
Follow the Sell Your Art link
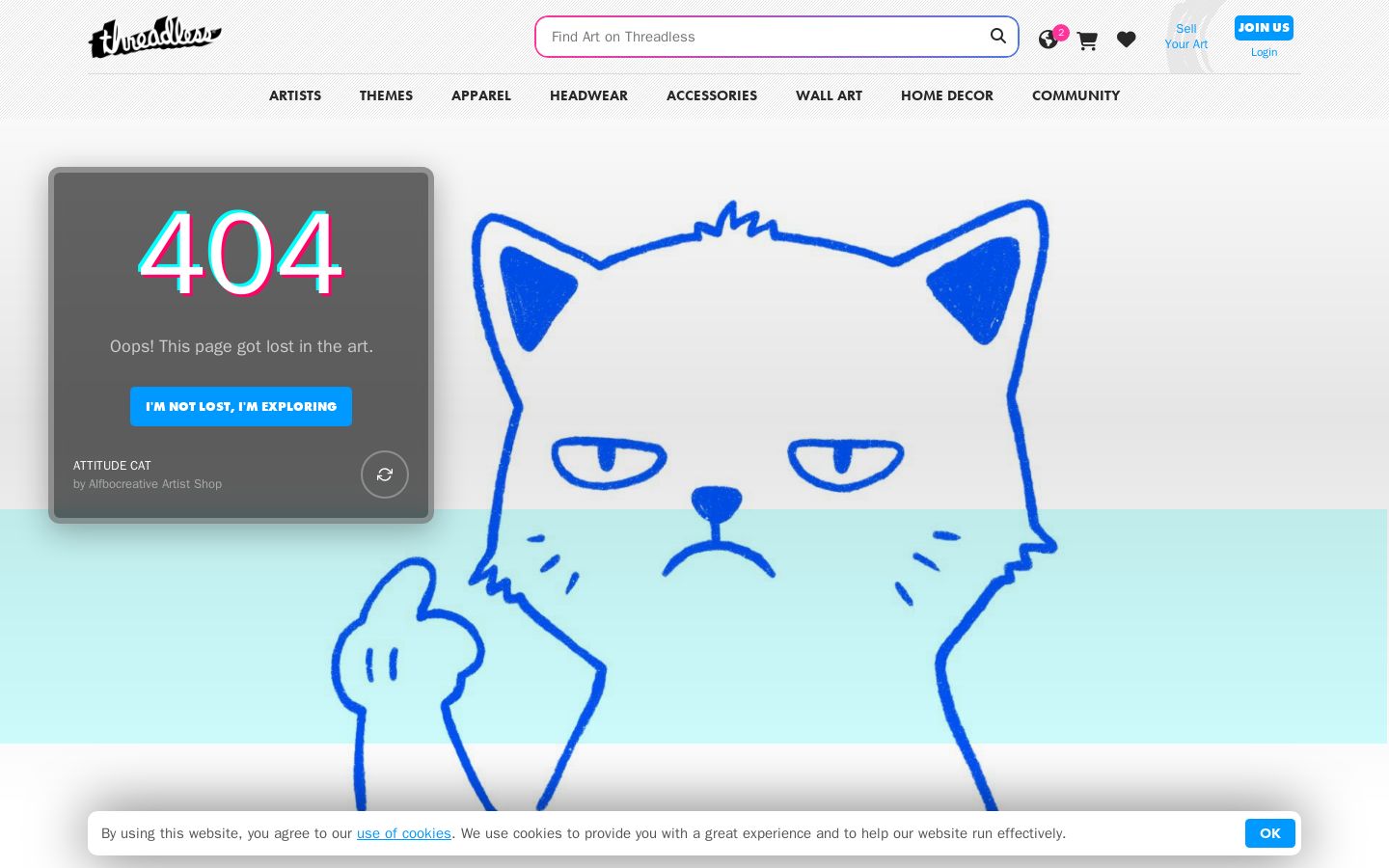1185,37
